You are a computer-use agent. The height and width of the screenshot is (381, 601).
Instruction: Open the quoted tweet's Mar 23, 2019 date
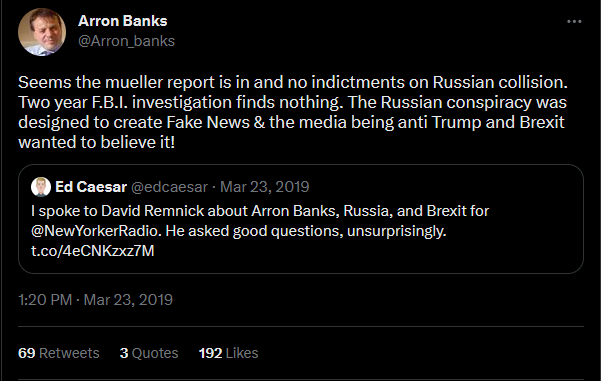point(264,187)
